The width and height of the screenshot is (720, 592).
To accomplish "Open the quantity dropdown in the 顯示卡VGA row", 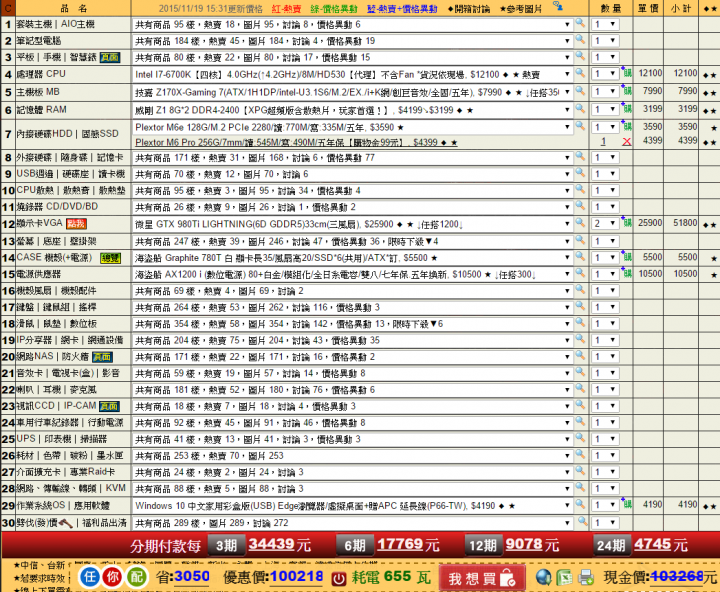I will pos(605,224).
